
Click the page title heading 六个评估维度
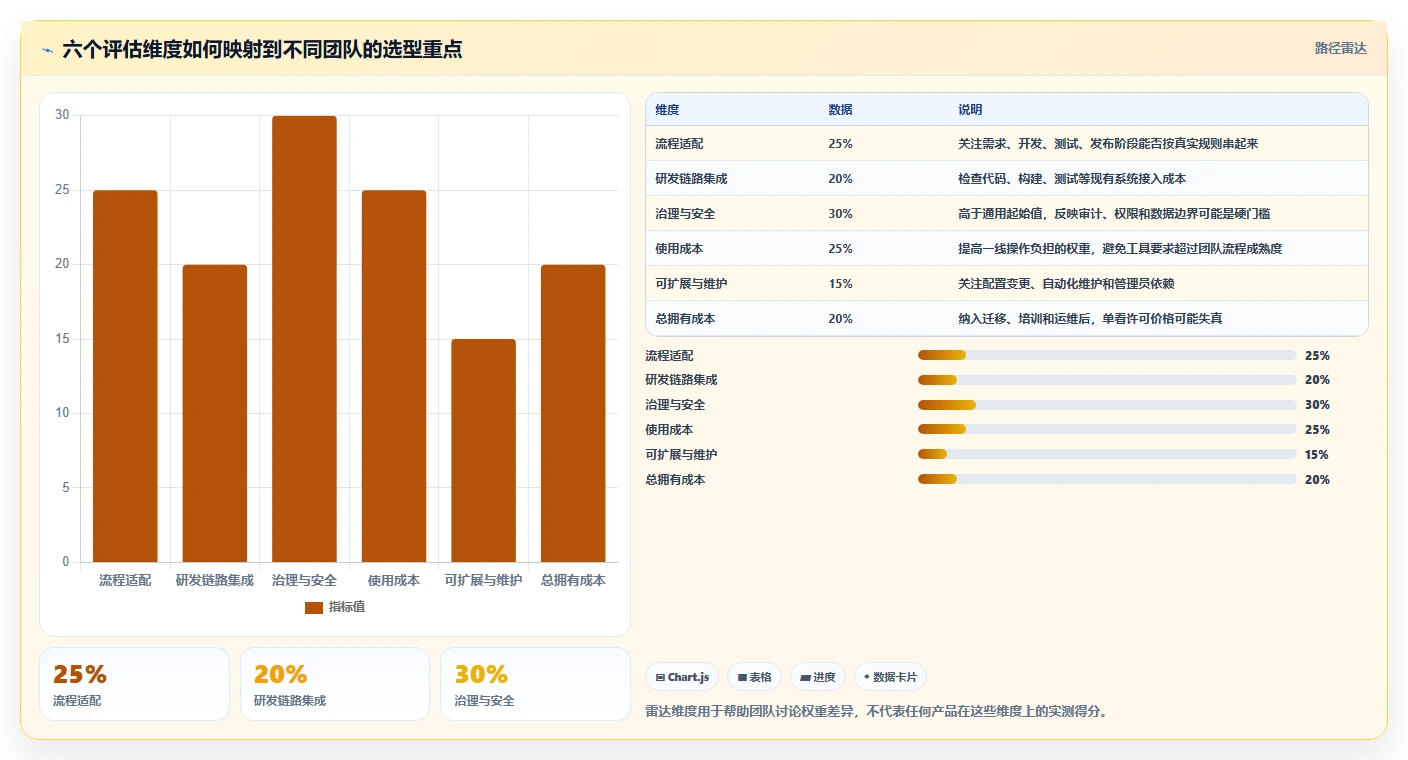[x=262, y=50]
